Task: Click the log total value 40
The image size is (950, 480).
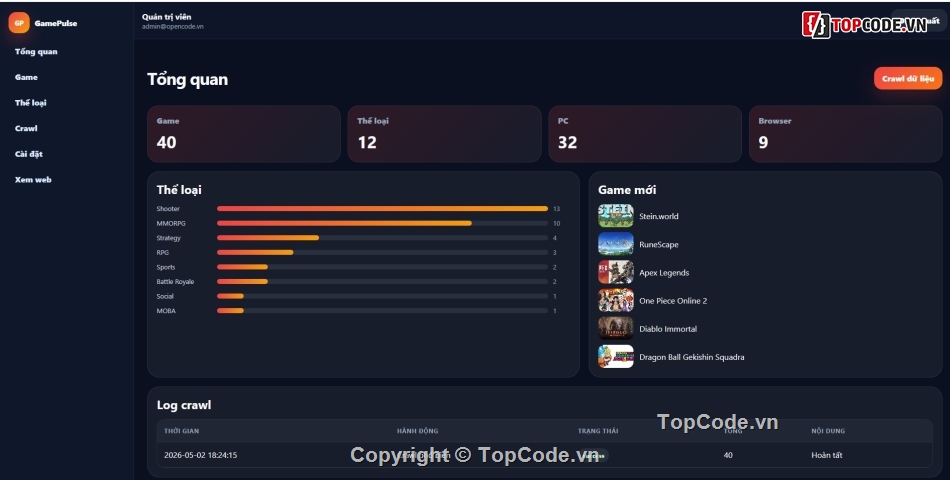Action: 728,455
